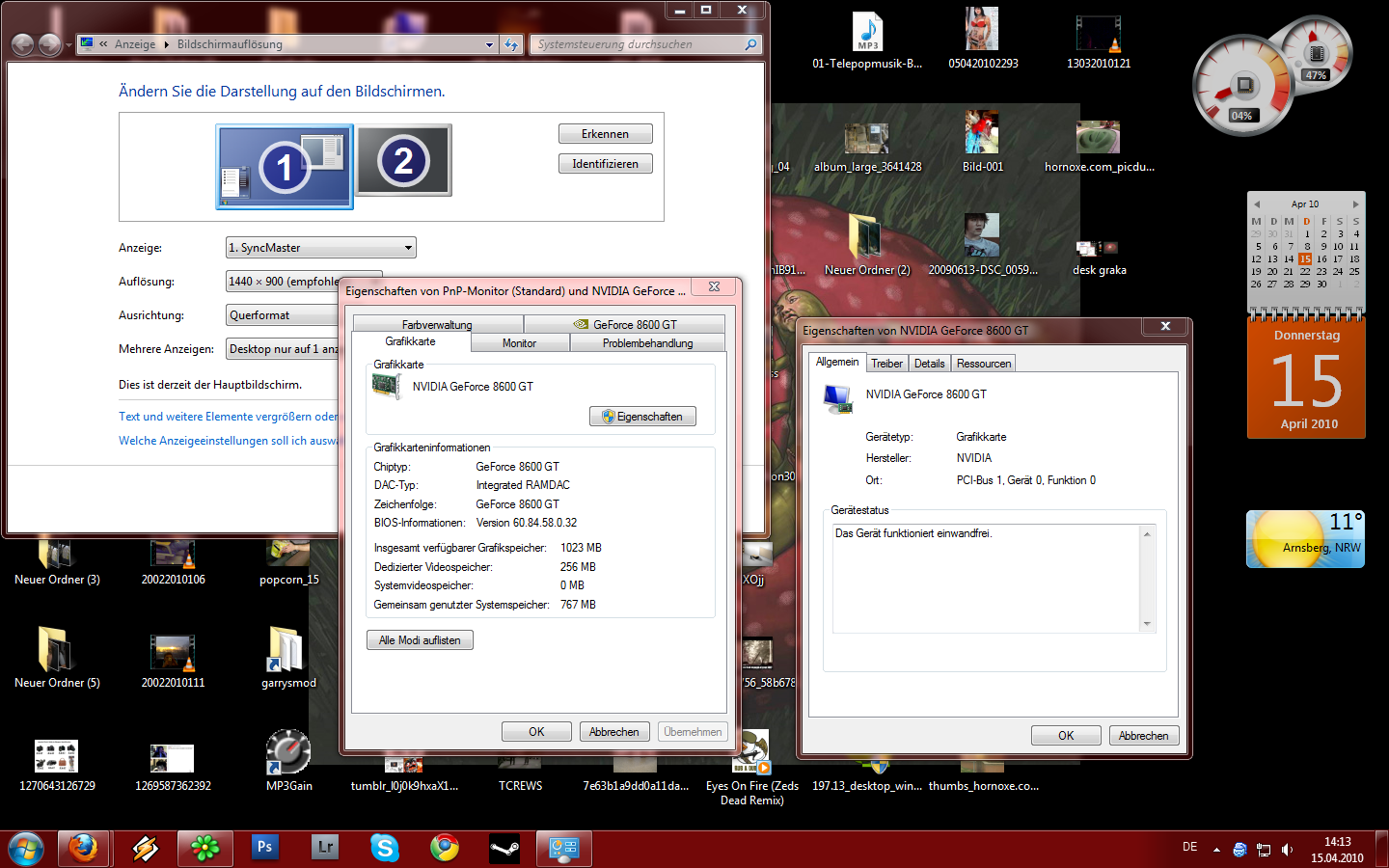Launch Photoshop from the taskbar

click(x=264, y=848)
